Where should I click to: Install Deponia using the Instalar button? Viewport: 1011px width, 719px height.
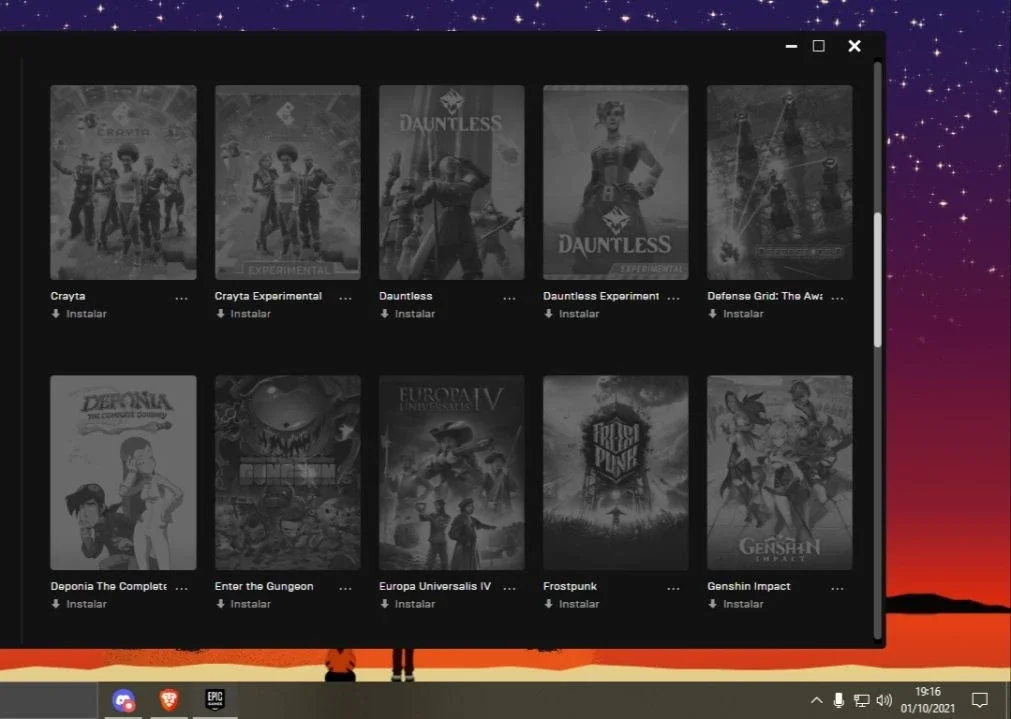click(x=79, y=604)
